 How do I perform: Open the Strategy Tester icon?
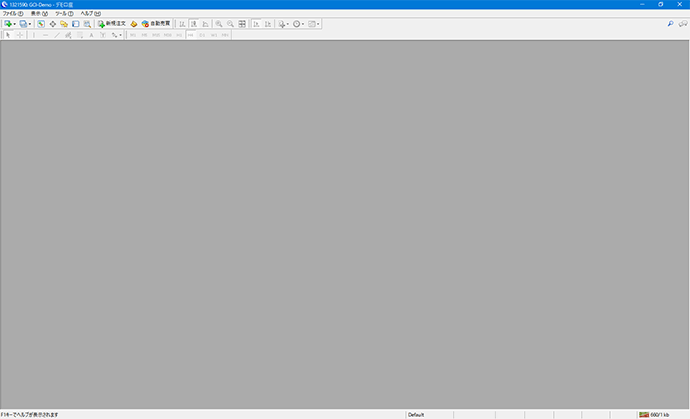pyautogui.click(x=87, y=23)
